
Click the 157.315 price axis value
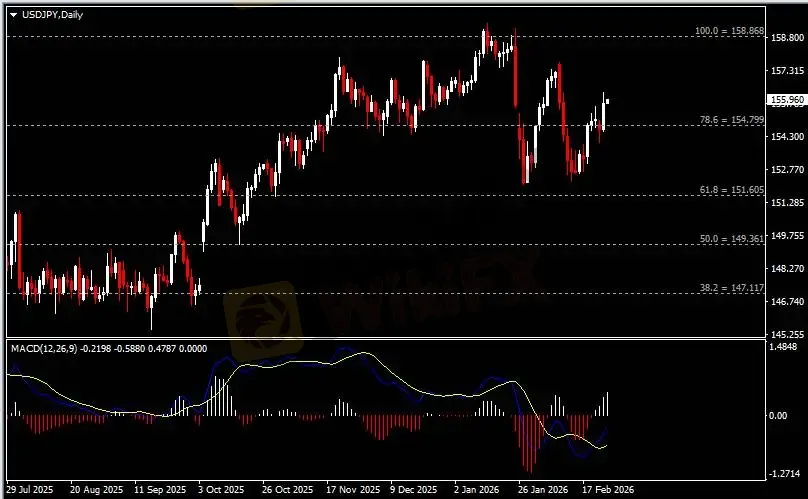[x=787, y=71]
